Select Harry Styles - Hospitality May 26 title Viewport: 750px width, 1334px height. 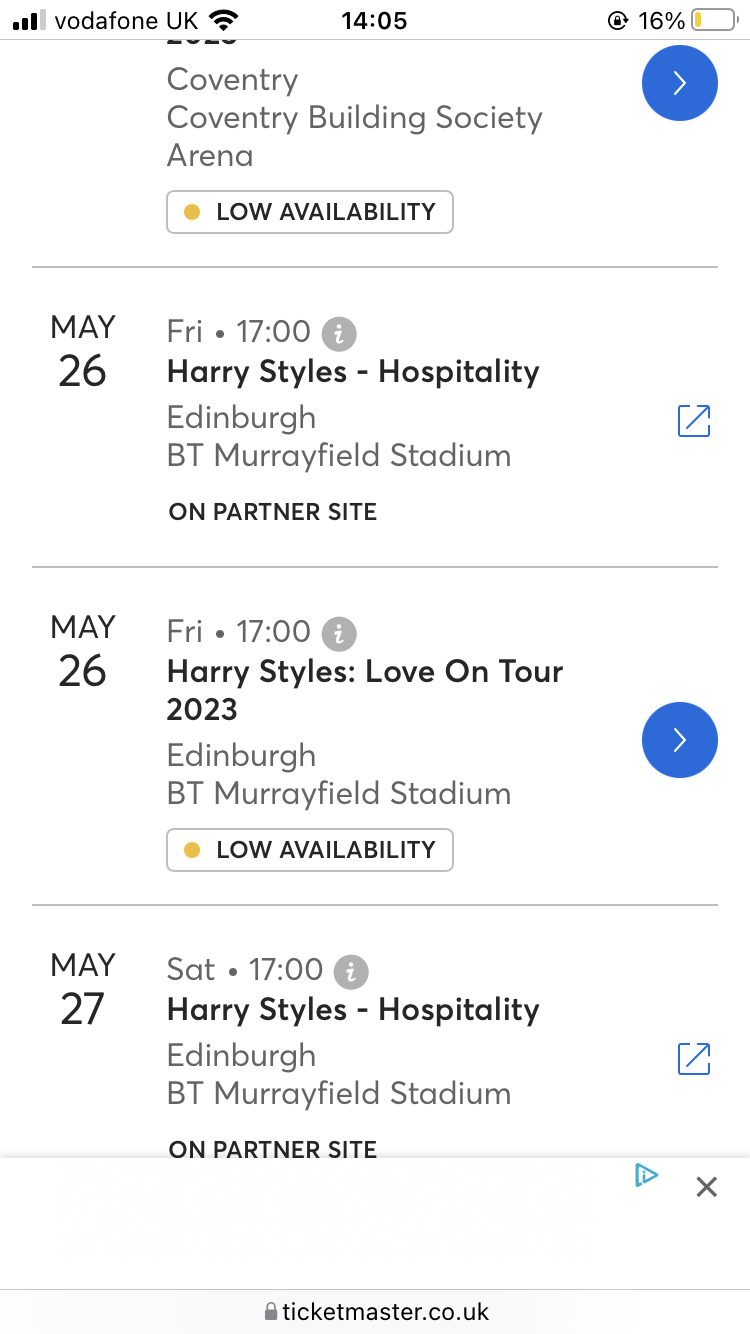[x=353, y=372]
